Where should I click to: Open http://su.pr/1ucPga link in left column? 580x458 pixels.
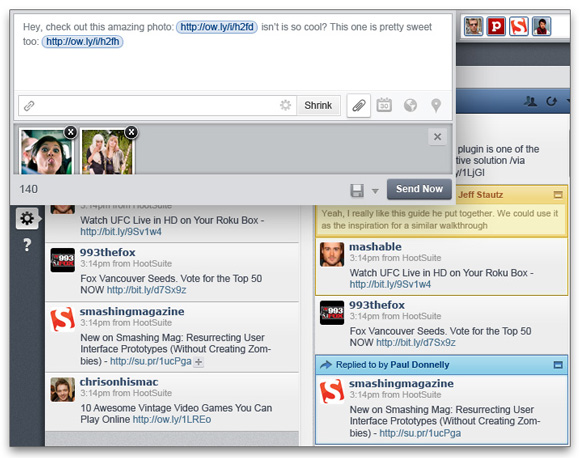[x=151, y=361]
